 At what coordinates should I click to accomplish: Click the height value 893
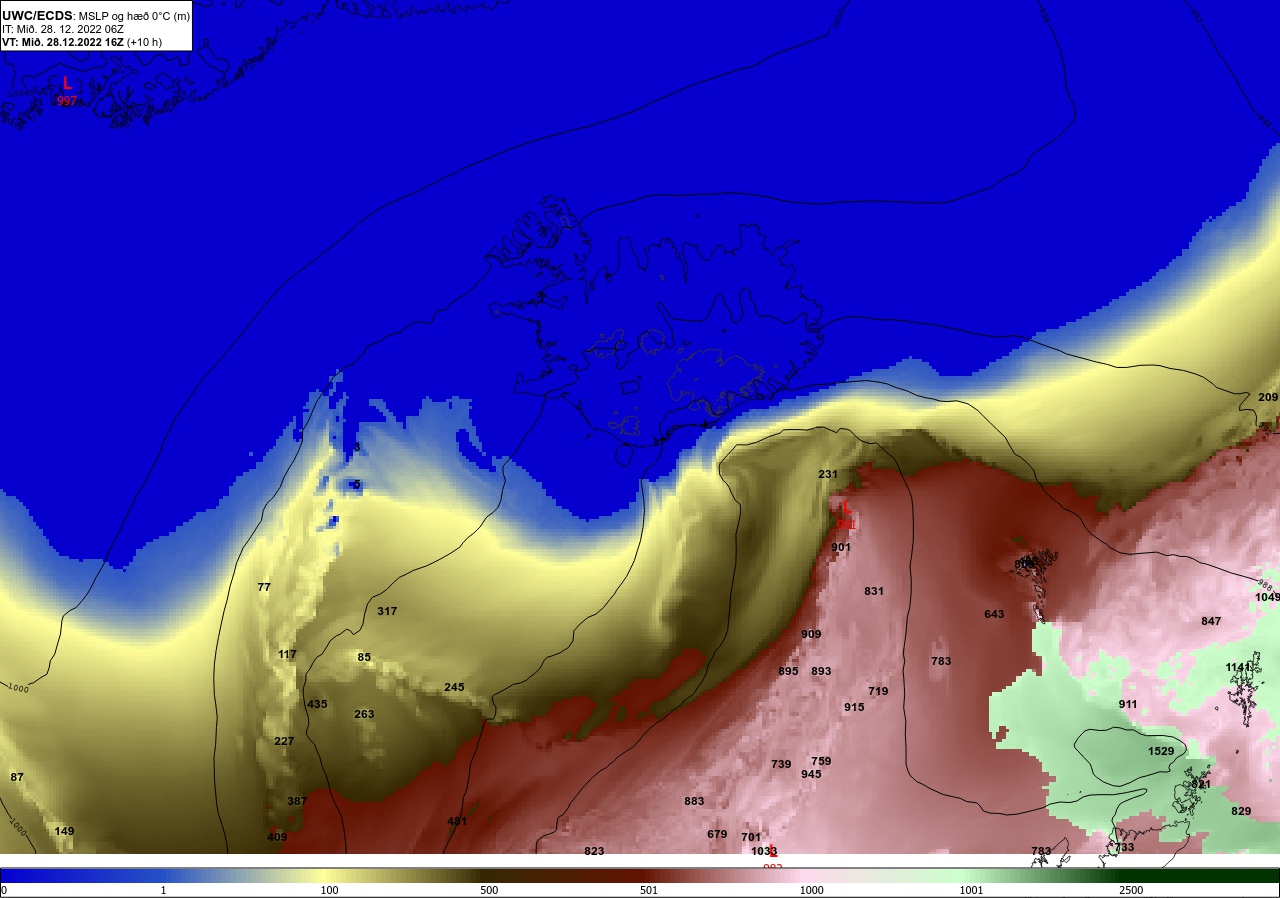[x=821, y=671]
